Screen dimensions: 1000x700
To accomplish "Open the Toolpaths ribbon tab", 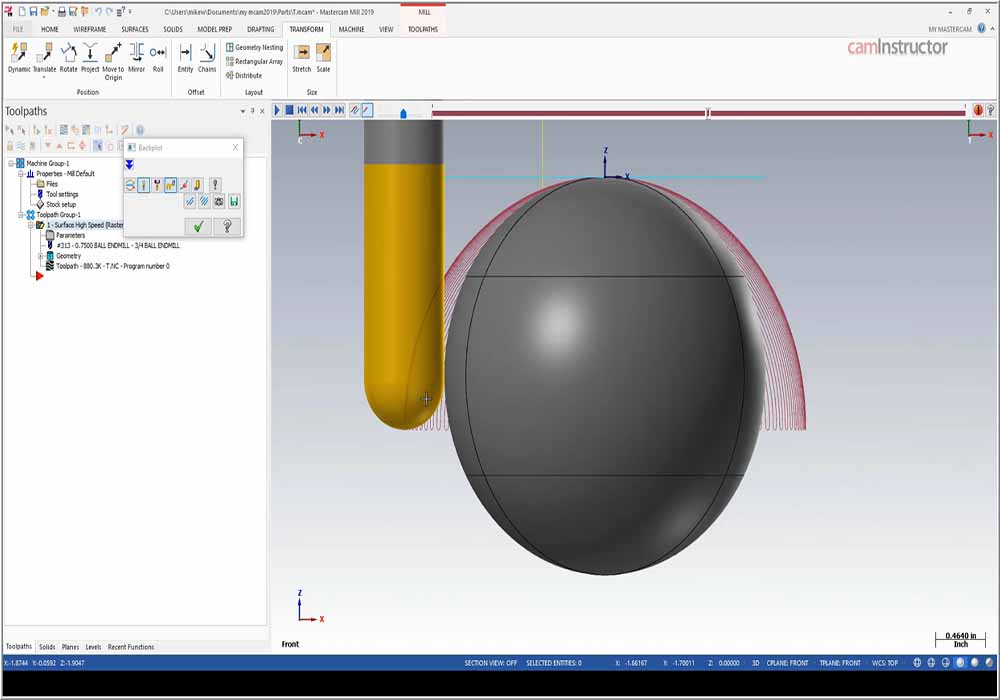I will coord(423,29).
